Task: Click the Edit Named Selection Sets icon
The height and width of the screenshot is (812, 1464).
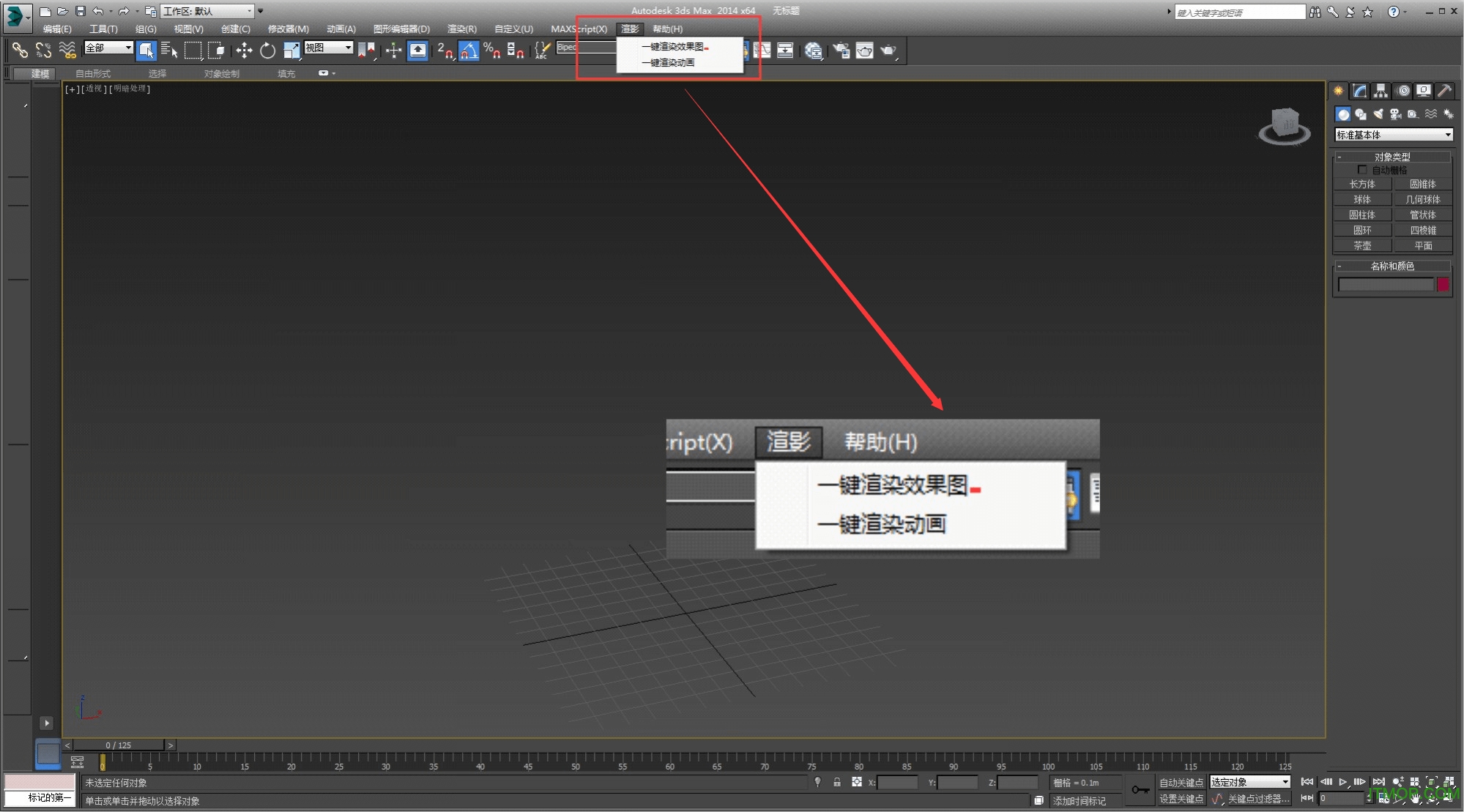Action: point(542,50)
